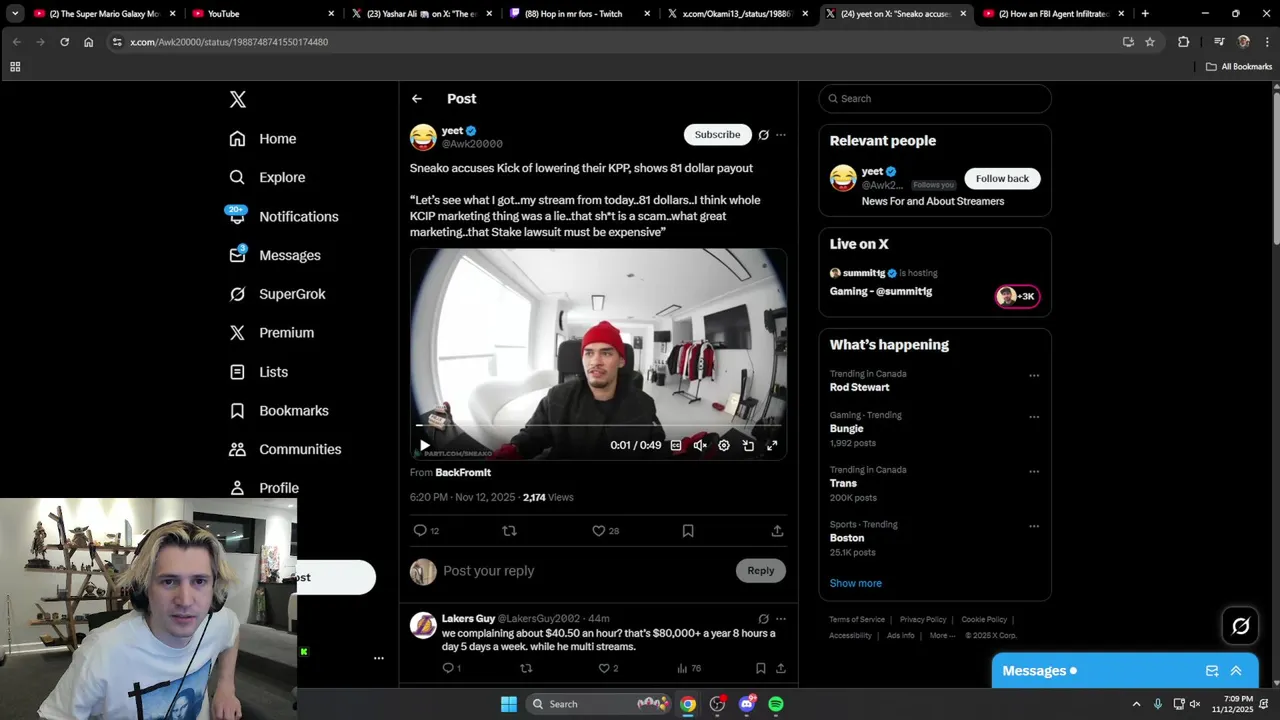The image size is (1280, 720).
Task: Toggle picture-in-picture on video
Action: [748, 446]
